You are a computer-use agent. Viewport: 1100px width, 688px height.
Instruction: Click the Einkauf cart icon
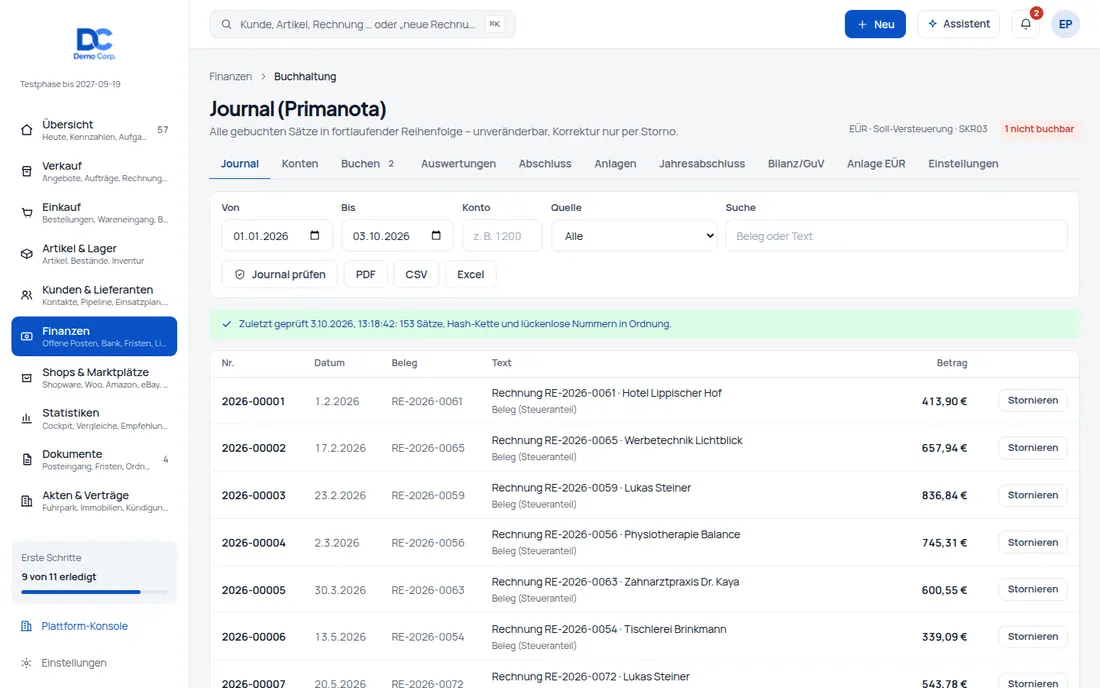tap(27, 213)
